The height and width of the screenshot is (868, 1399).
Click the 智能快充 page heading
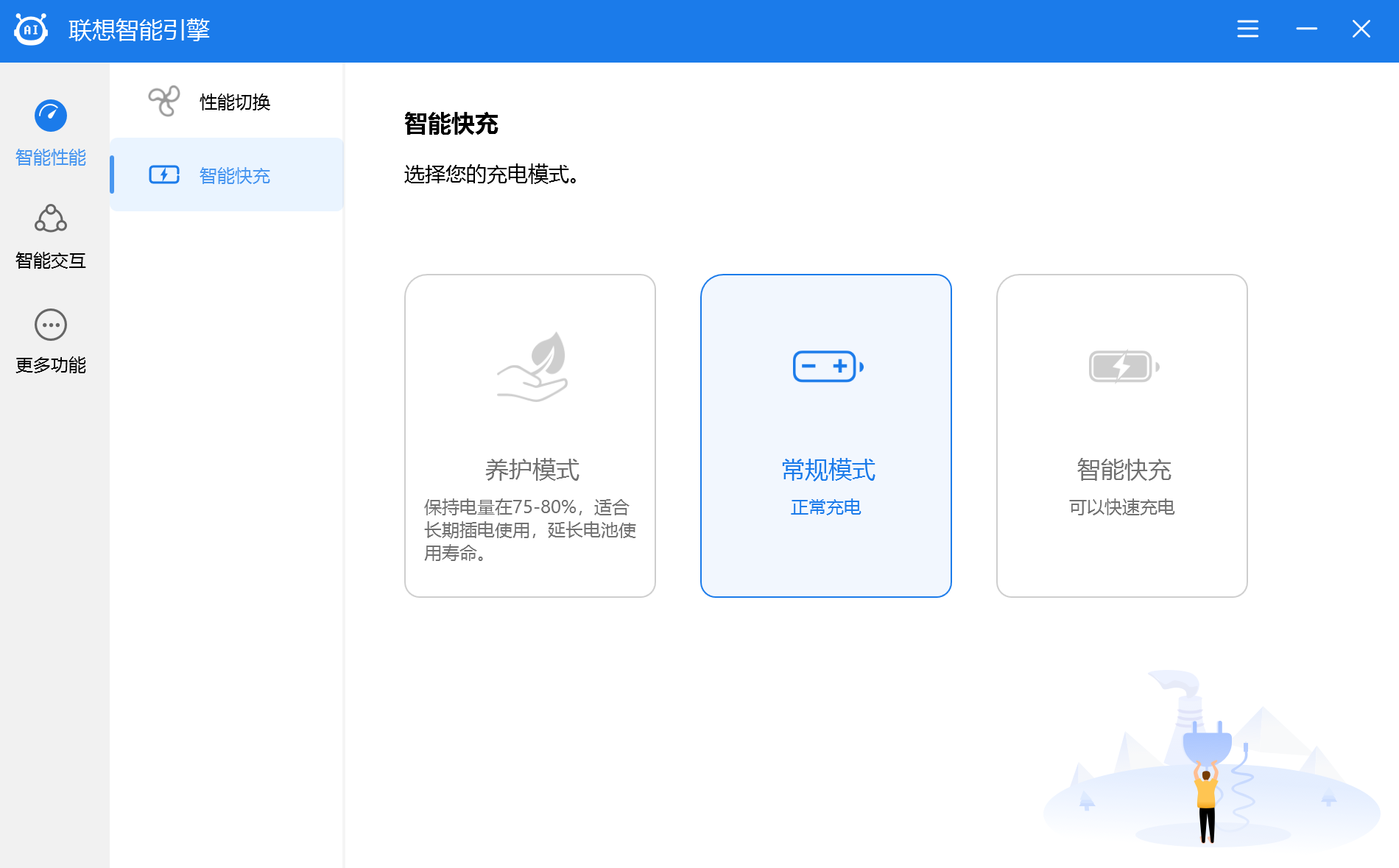click(451, 124)
